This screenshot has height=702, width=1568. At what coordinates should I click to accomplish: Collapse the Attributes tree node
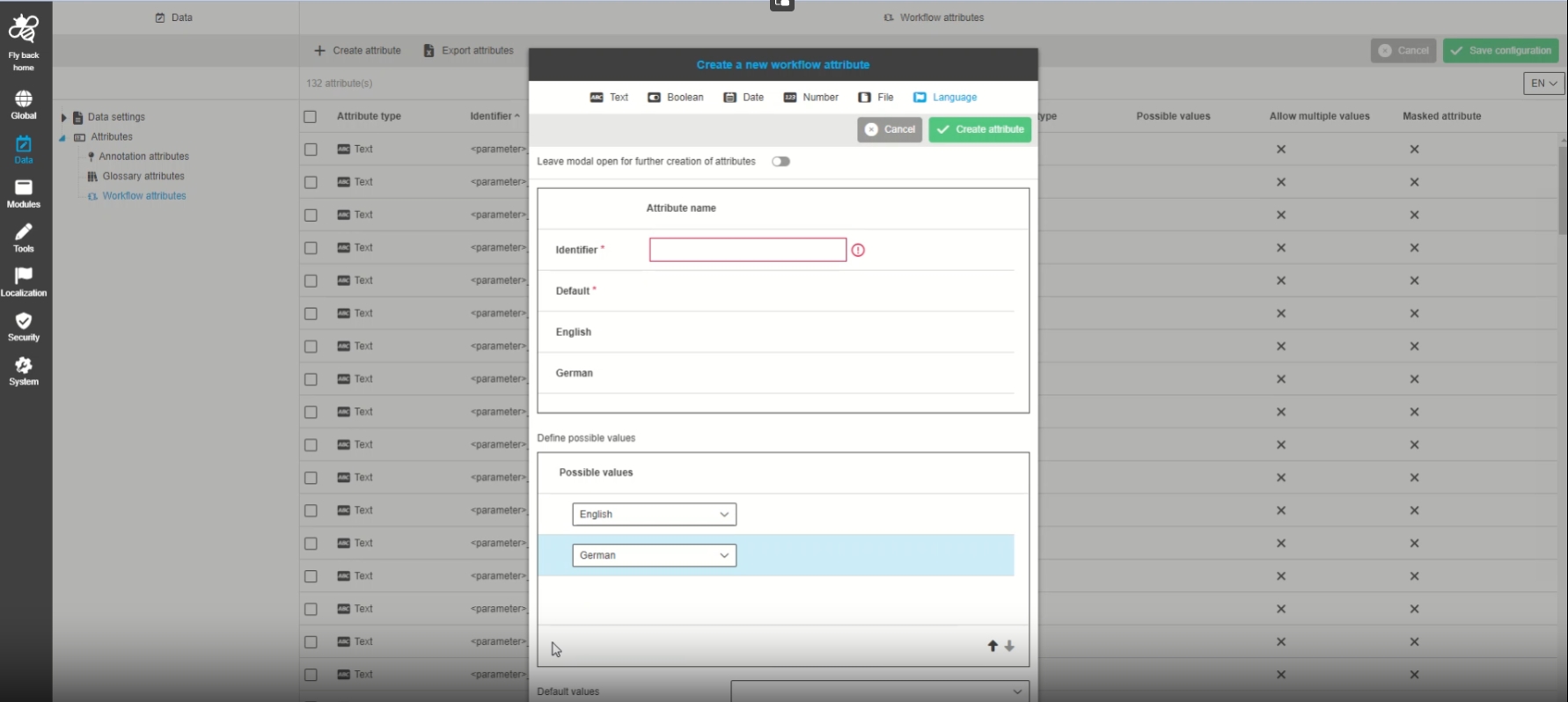click(62, 137)
